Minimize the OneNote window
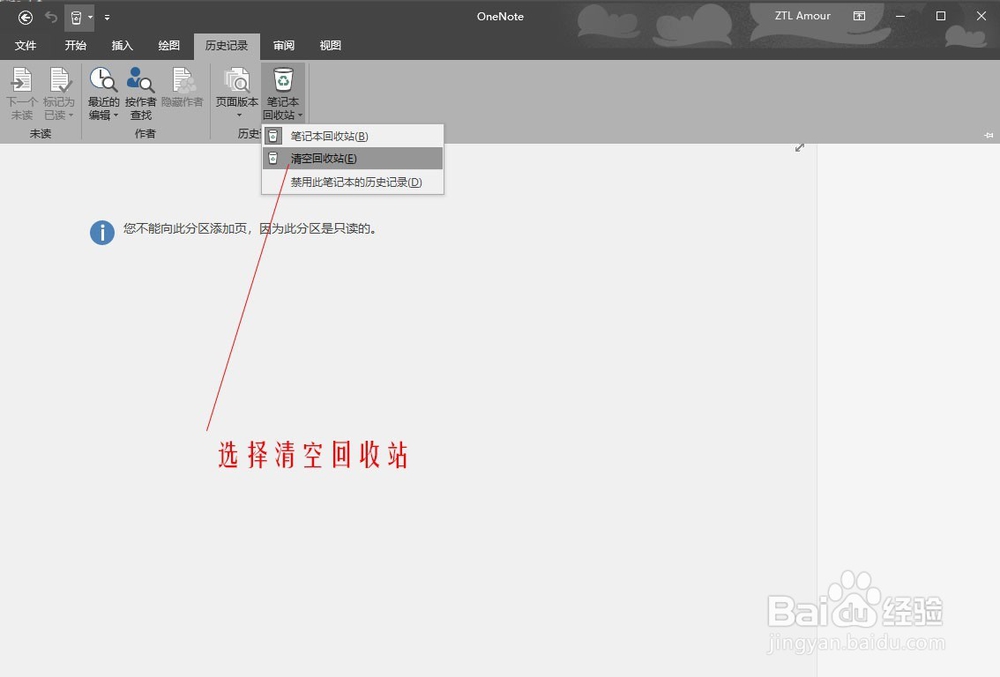Image resolution: width=1000 pixels, height=677 pixels. pos(901,16)
